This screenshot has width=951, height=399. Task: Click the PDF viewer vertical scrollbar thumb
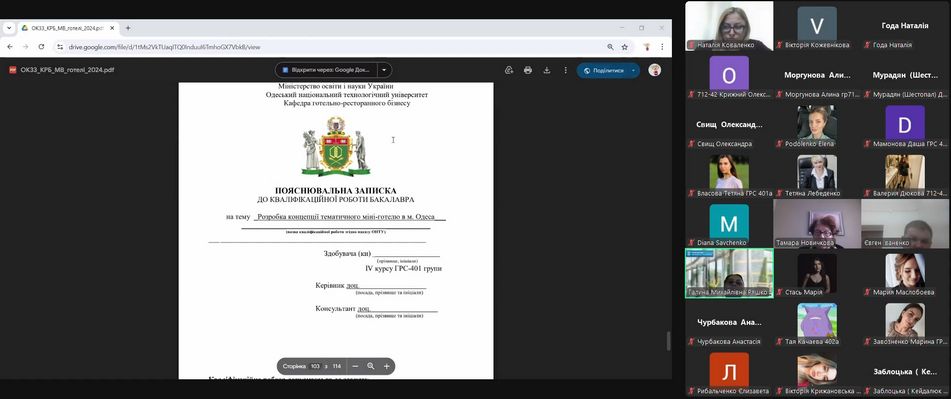[x=669, y=341]
